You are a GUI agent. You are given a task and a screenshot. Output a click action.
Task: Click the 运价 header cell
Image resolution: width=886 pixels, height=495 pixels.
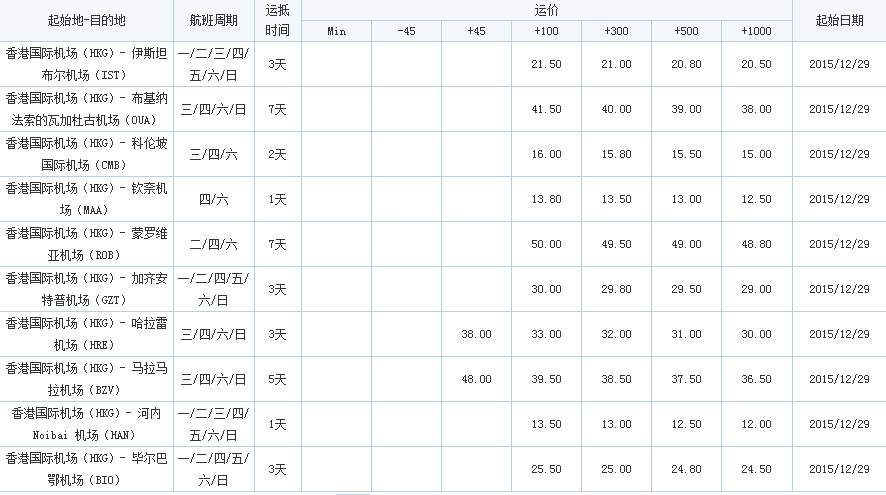point(546,10)
